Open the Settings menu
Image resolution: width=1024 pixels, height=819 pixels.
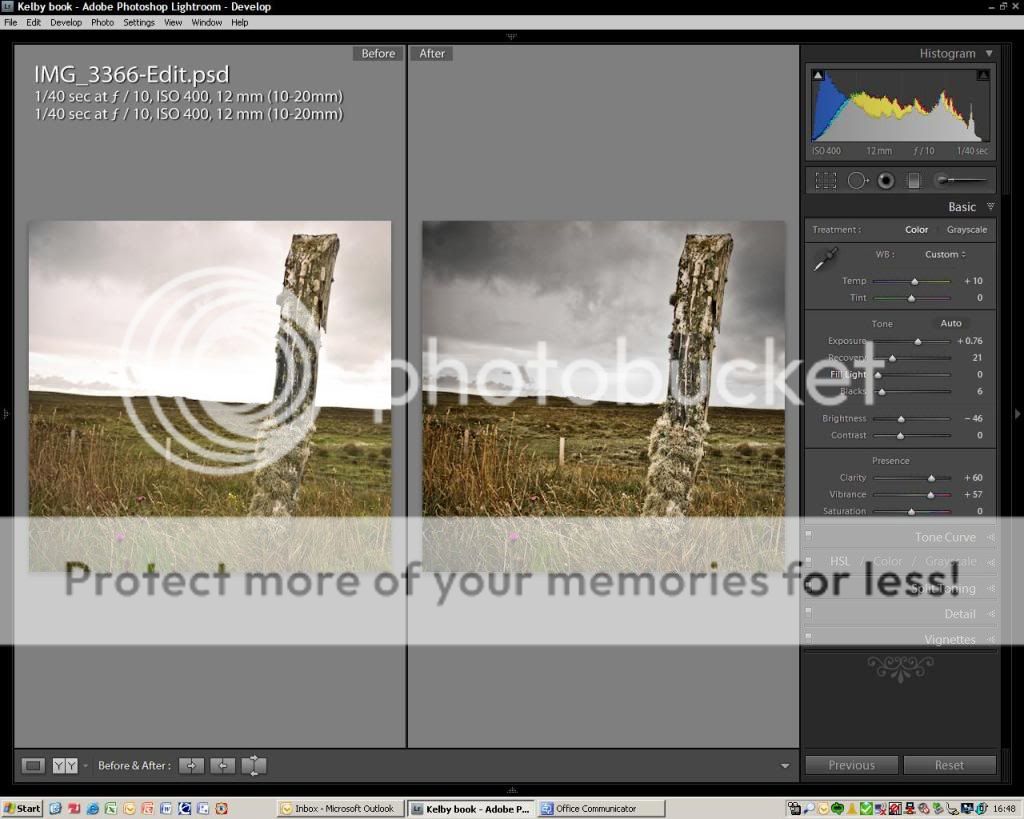139,22
